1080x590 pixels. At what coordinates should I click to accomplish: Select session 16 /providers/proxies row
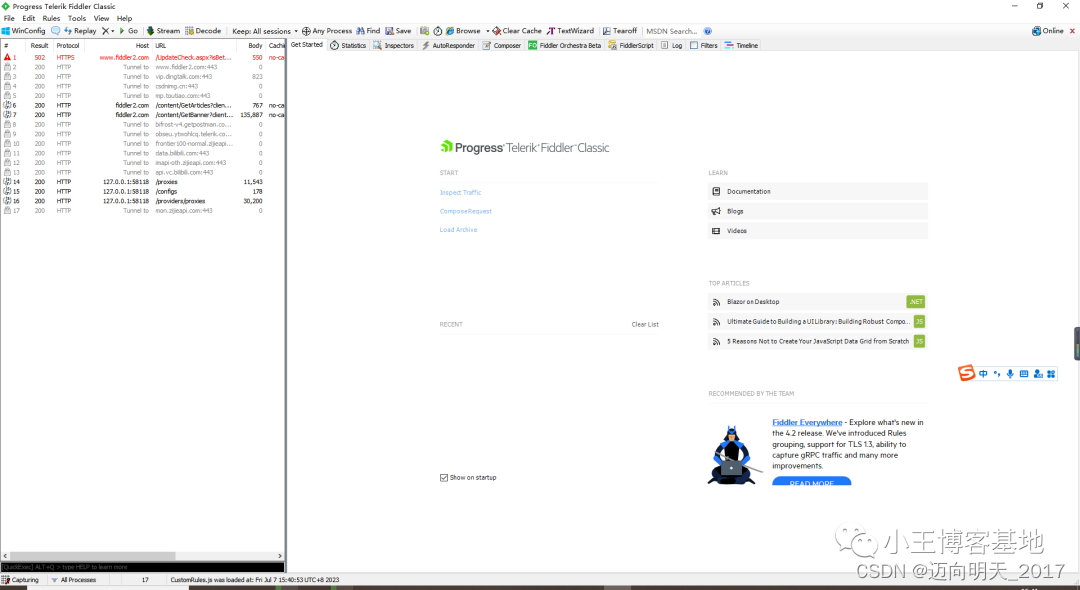point(143,201)
